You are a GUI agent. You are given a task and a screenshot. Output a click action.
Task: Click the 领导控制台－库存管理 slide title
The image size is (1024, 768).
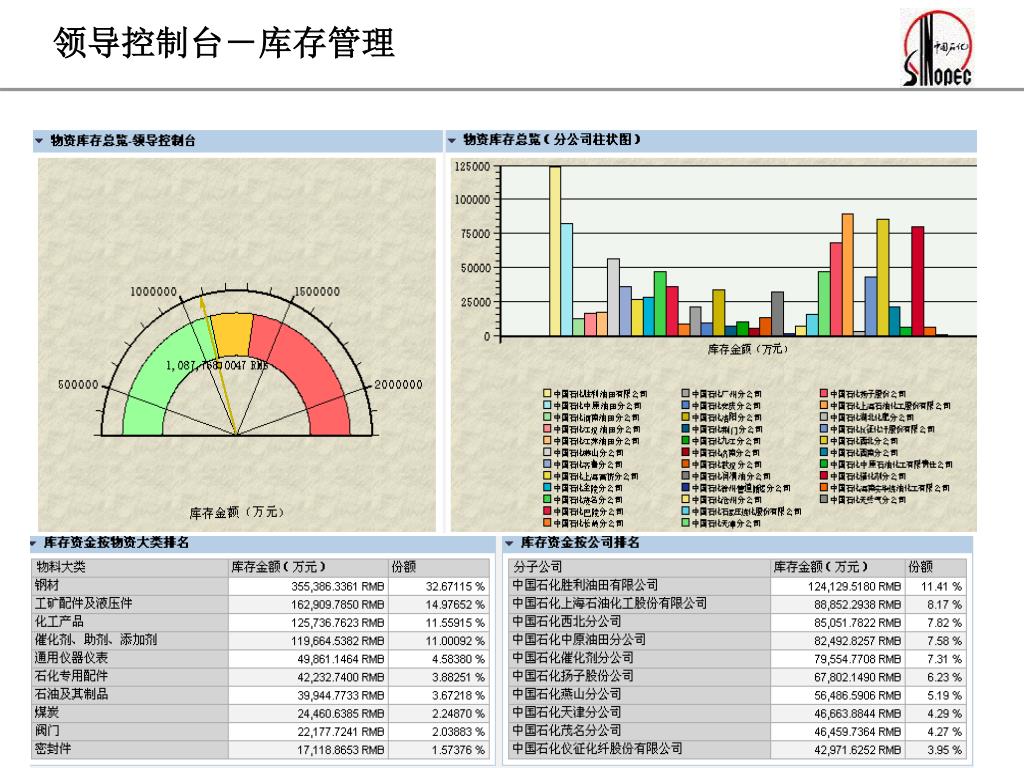(224, 43)
